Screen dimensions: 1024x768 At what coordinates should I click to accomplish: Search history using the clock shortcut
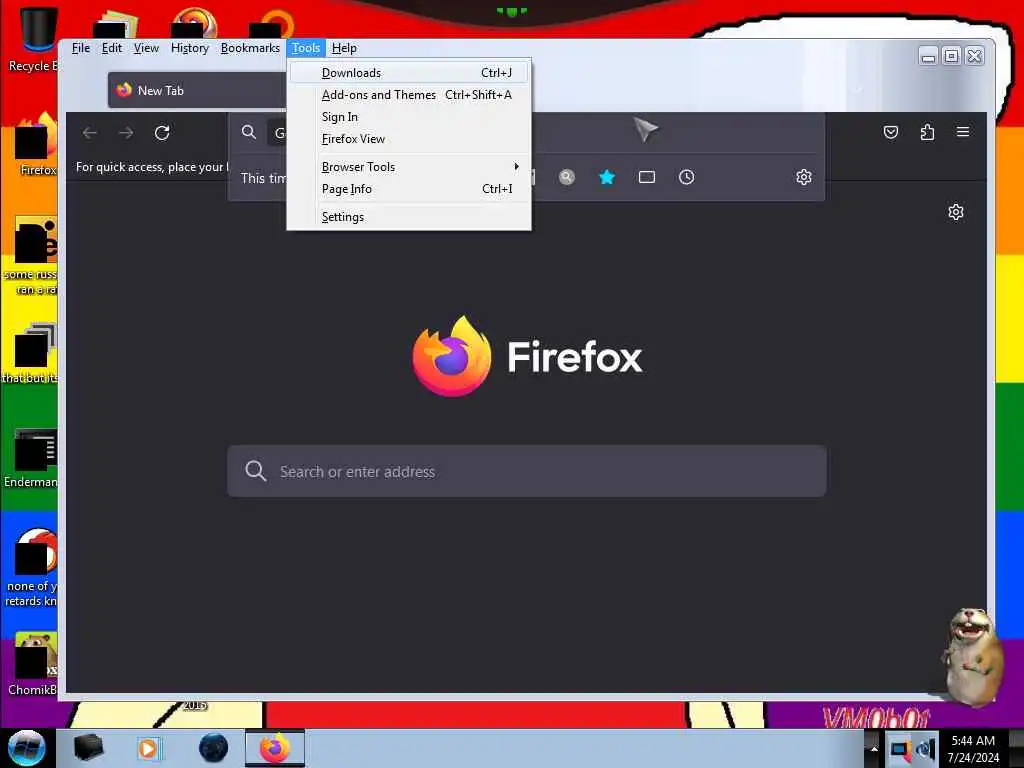(x=686, y=177)
